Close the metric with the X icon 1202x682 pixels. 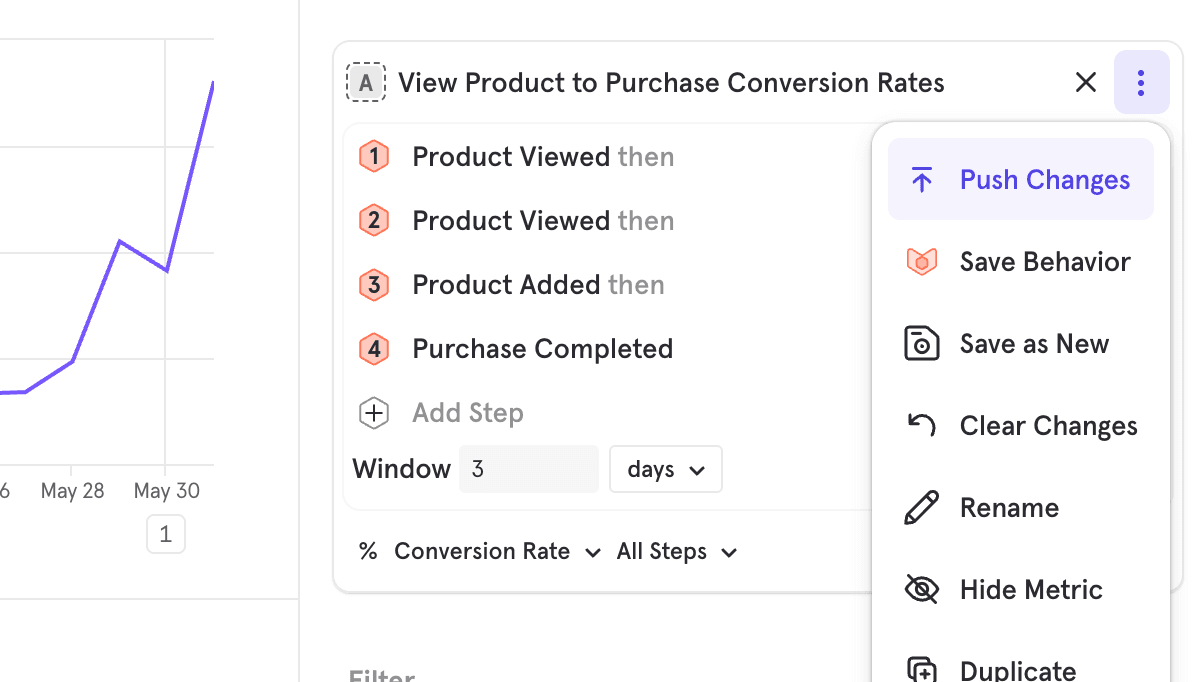tap(1085, 83)
